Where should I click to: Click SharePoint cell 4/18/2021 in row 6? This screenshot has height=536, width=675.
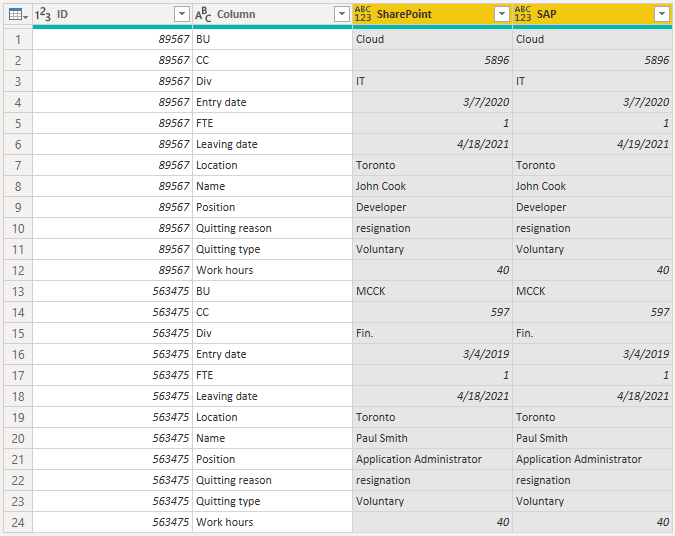click(432, 144)
